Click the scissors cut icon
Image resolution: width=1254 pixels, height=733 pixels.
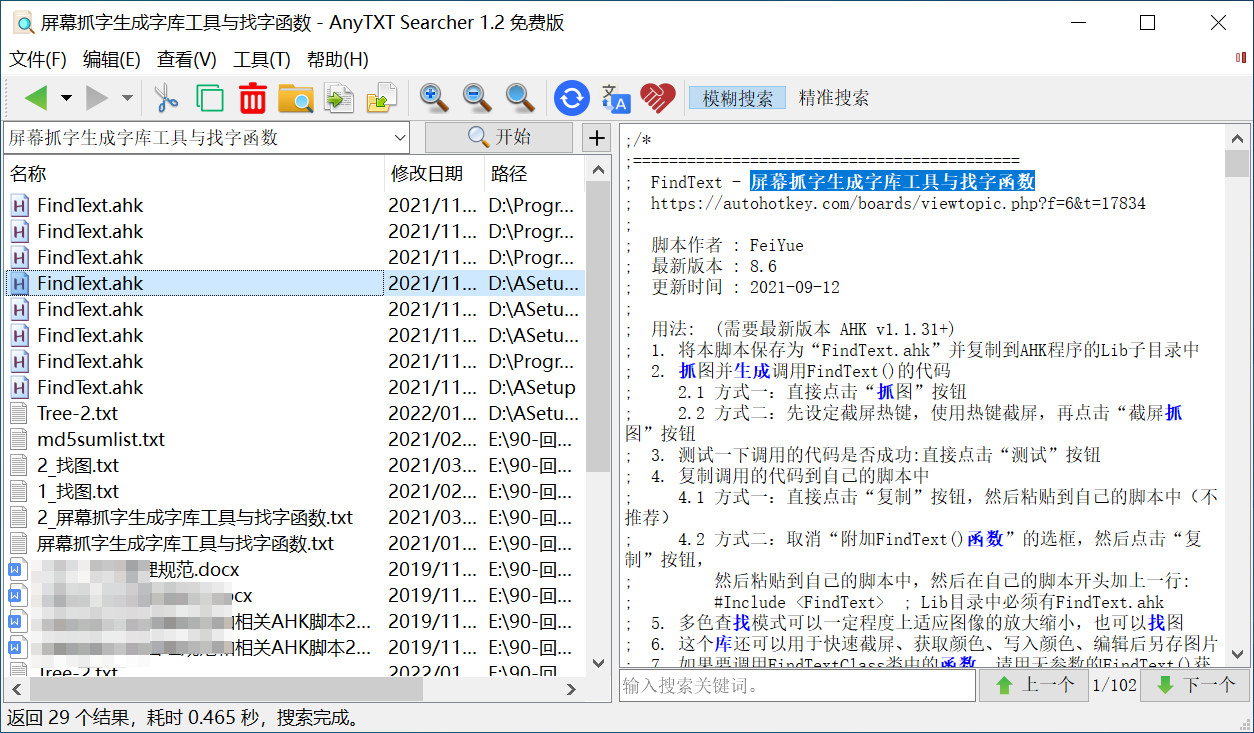point(165,98)
